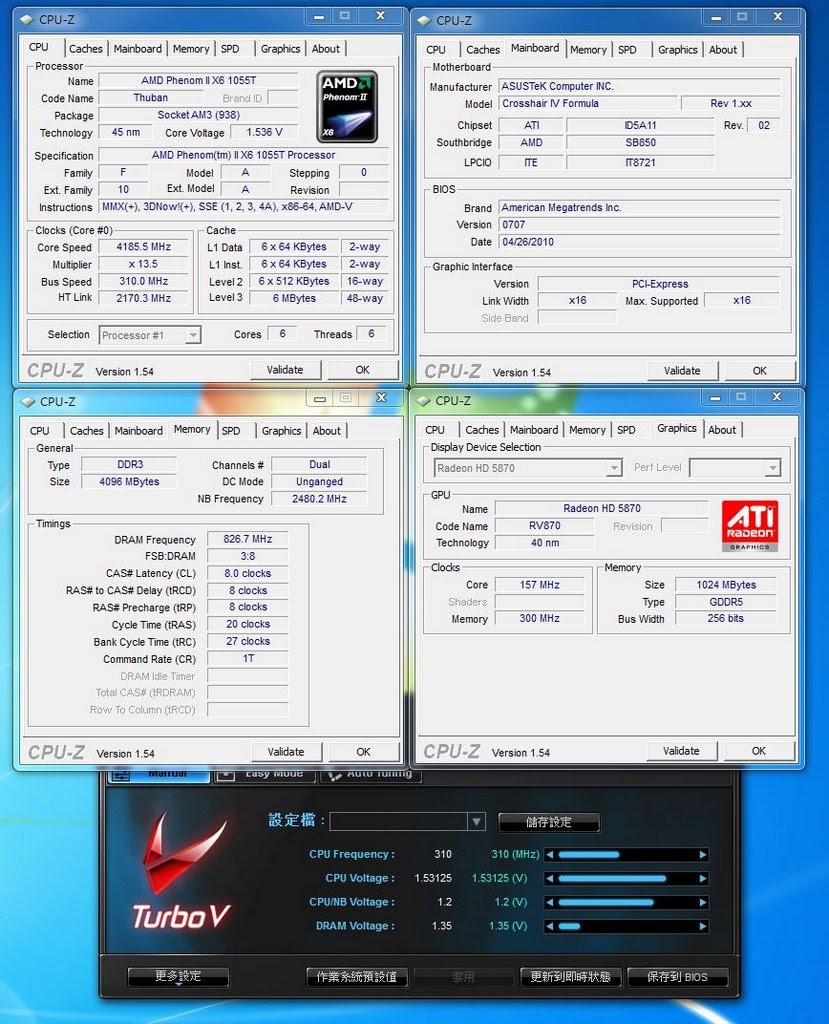
Task: Open the CPU tab in the Motherboard window
Action: [x=436, y=50]
